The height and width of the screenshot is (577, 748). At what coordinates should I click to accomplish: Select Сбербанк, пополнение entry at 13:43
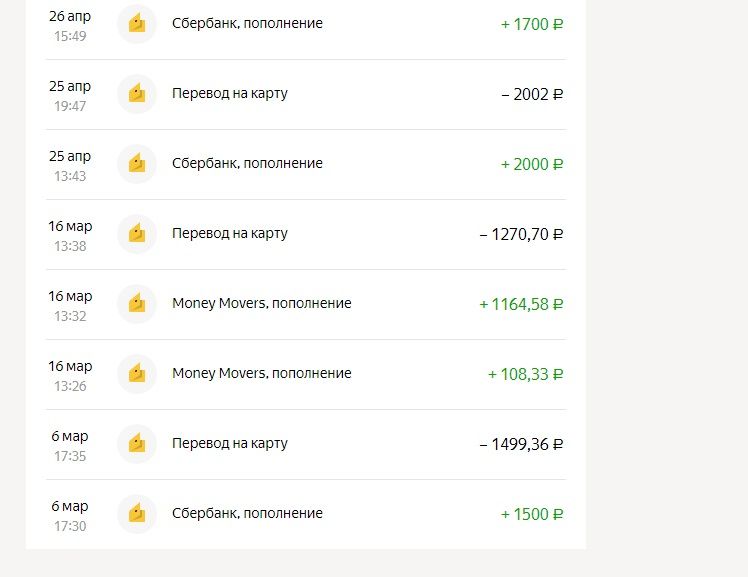tap(247, 163)
